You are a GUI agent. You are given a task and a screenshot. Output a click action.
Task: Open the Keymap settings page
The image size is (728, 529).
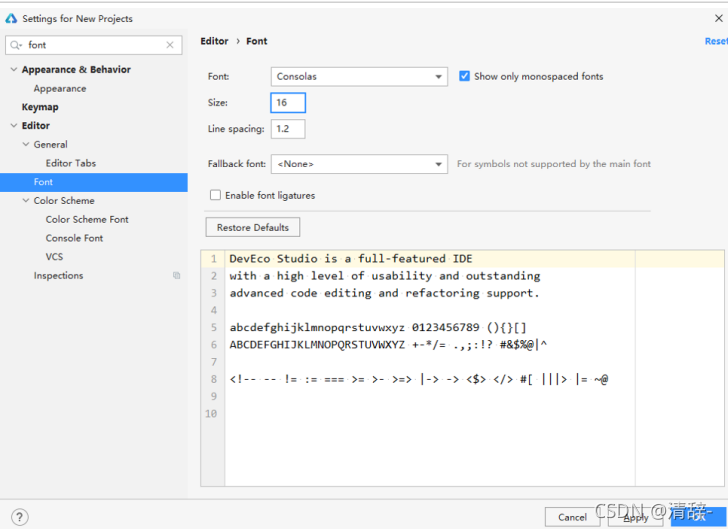point(40,107)
